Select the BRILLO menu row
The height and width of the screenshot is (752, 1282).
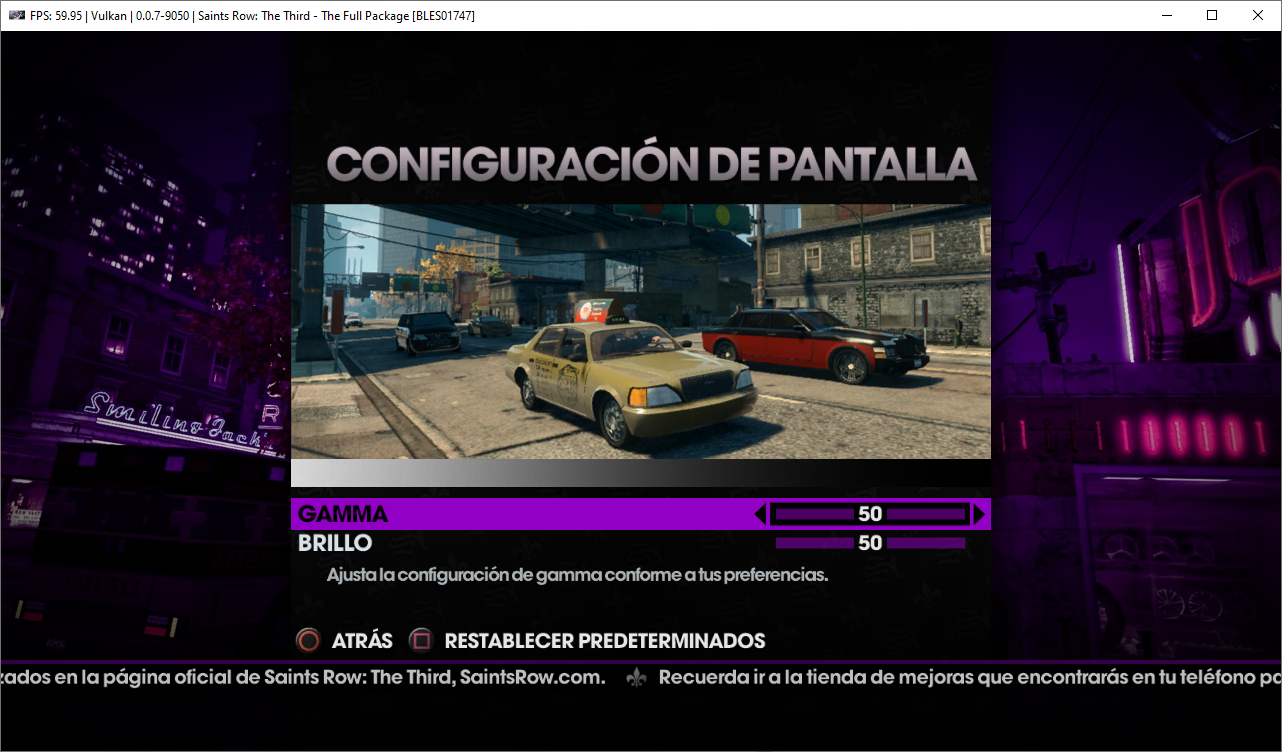(641, 543)
